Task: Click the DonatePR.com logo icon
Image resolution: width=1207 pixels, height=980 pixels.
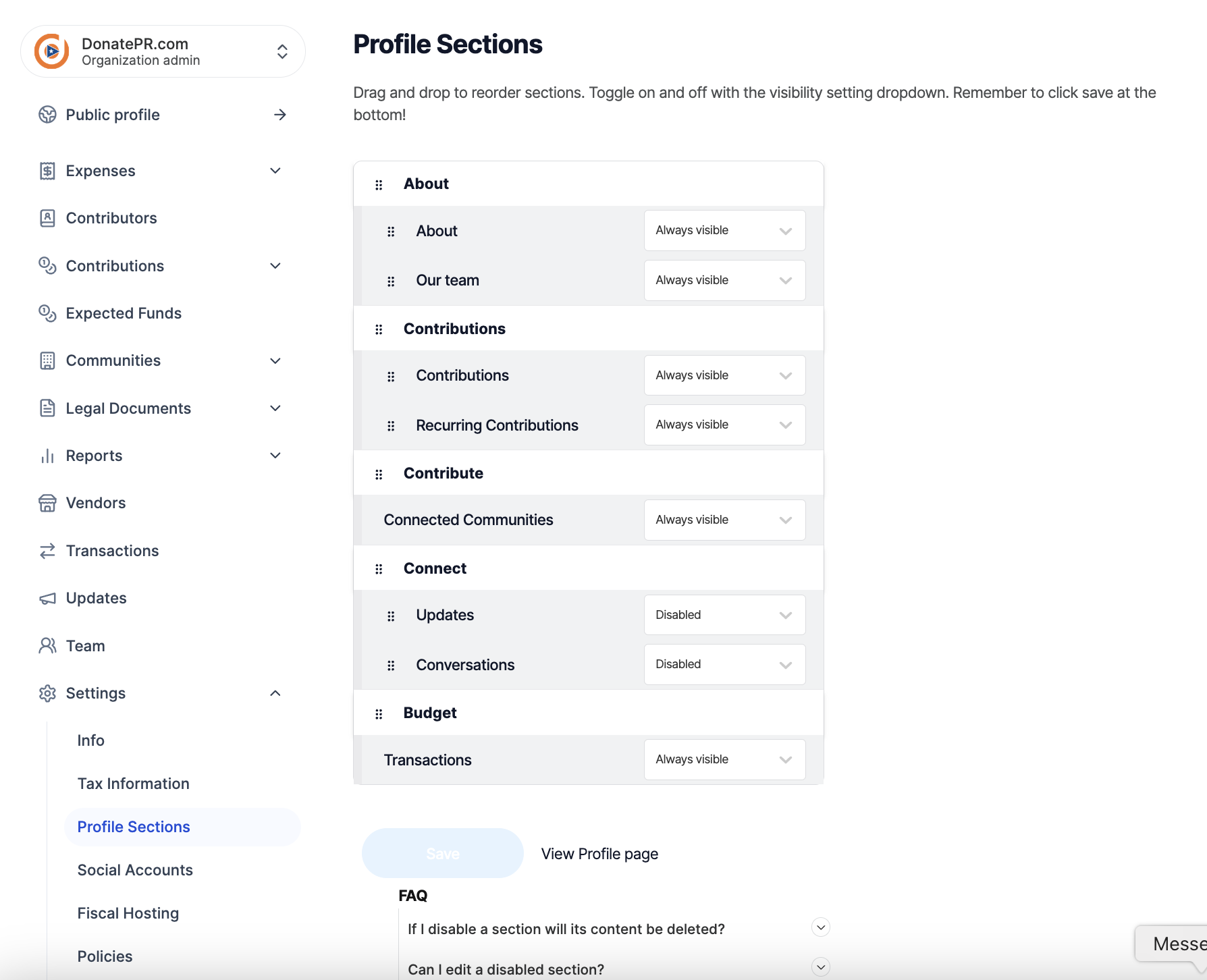Action: click(52, 51)
